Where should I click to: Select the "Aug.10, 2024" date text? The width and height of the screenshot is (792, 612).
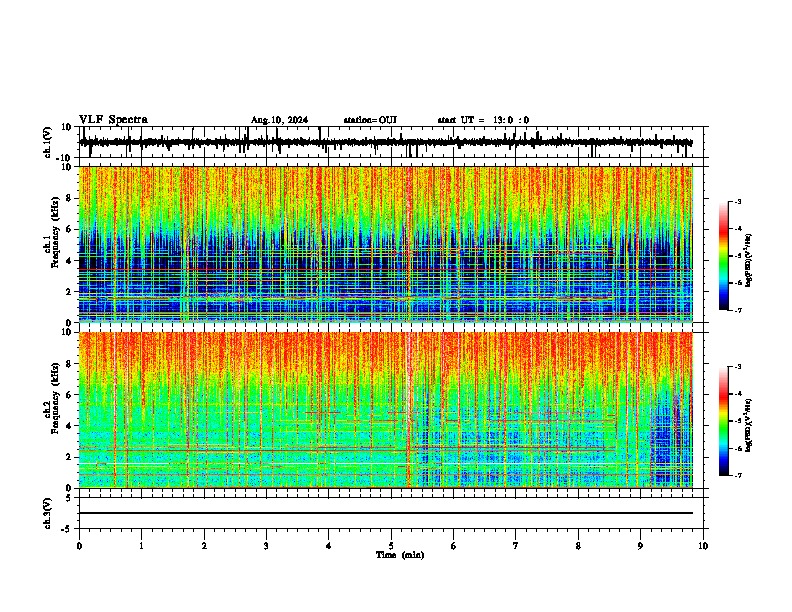pos(279,120)
